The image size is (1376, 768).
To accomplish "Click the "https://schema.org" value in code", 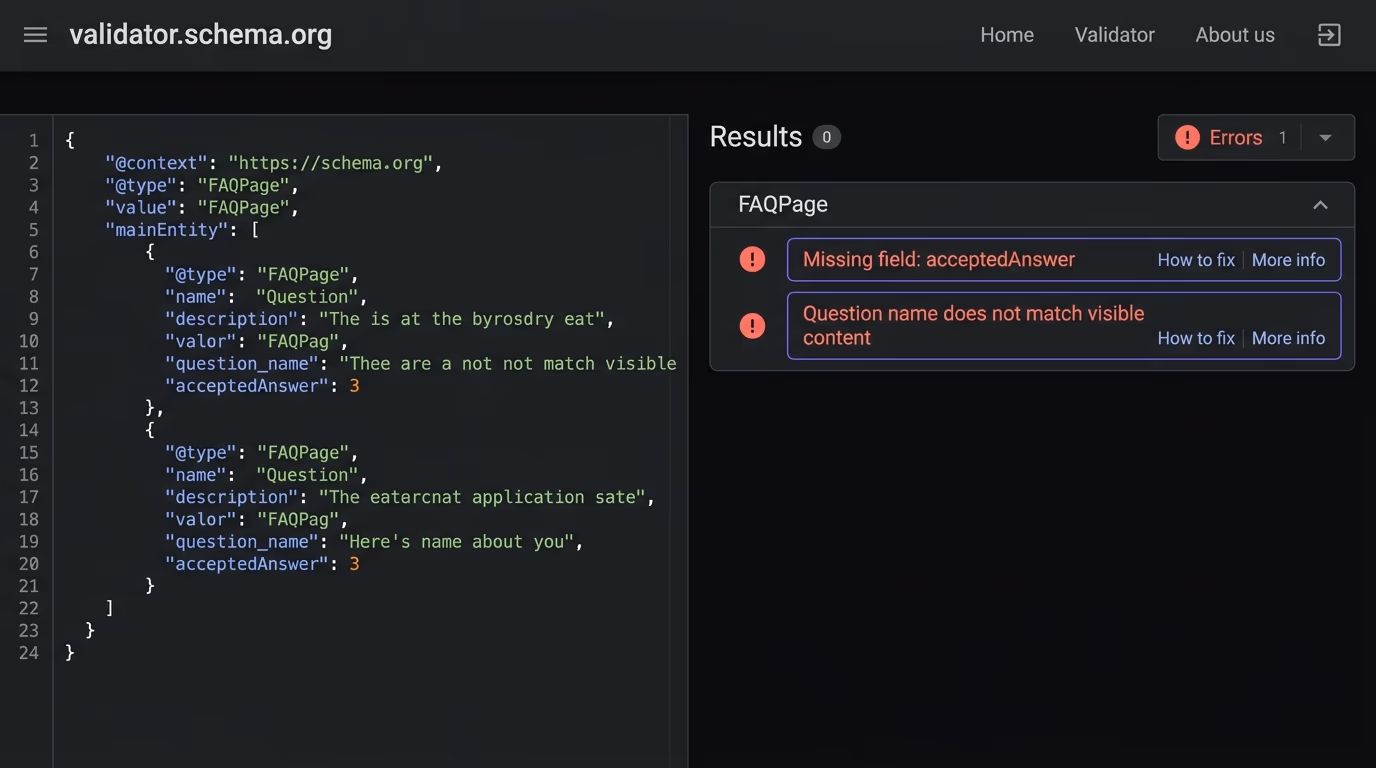I will 331,163.
